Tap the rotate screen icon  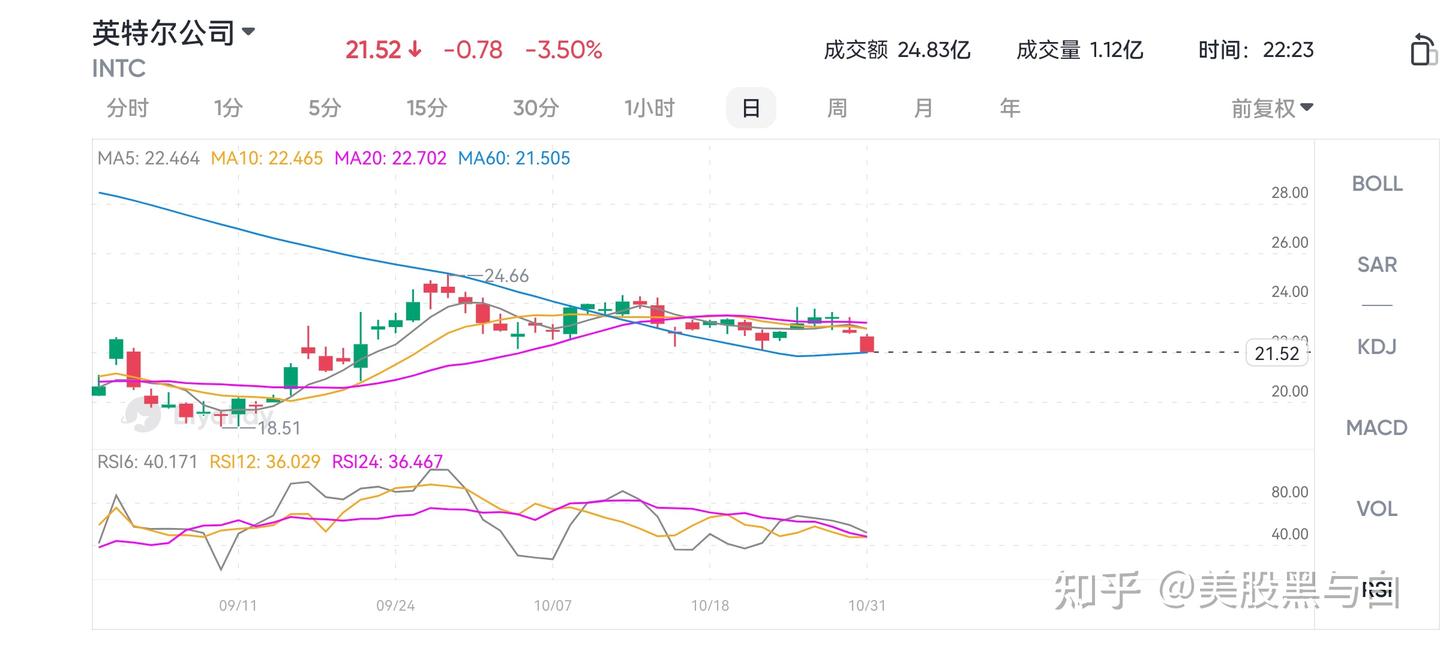pos(1422,49)
